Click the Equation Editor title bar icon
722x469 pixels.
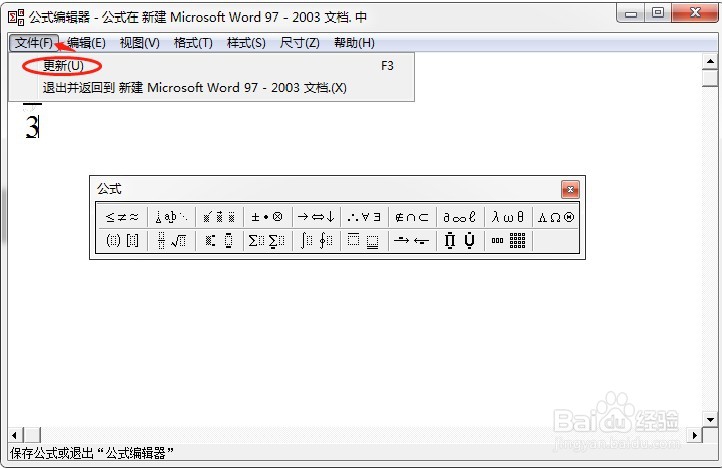[16, 17]
